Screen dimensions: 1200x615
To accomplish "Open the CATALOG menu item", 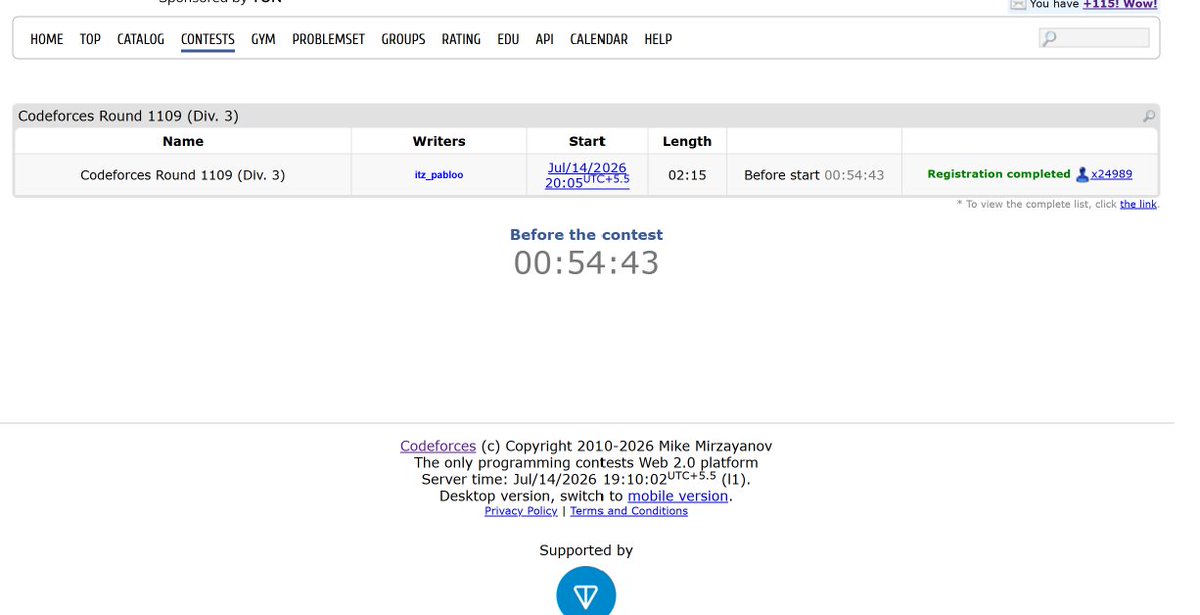I will (141, 39).
